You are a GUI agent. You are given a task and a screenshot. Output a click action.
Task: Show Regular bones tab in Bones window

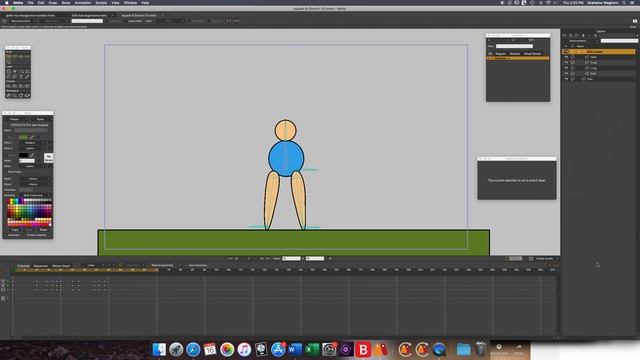tap(500, 53)
